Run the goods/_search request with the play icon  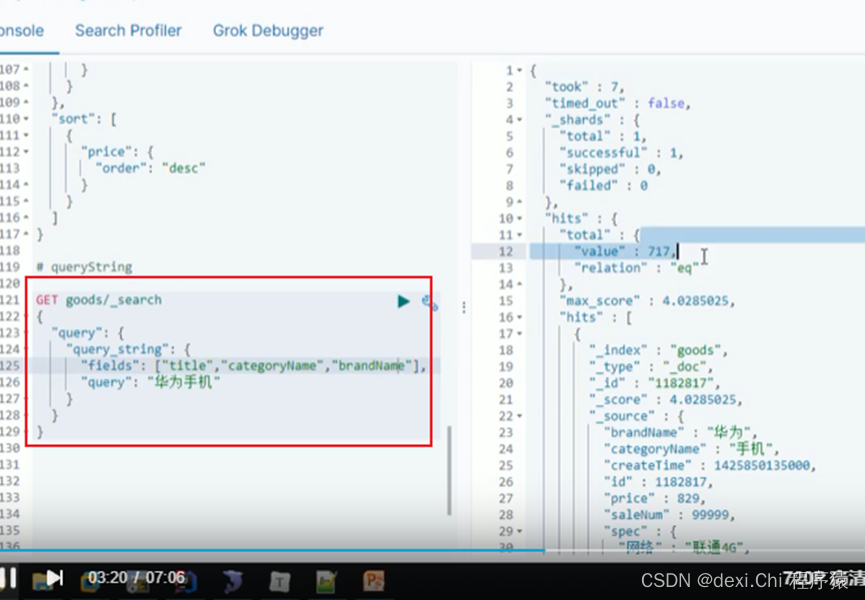[x=403, y=301]
